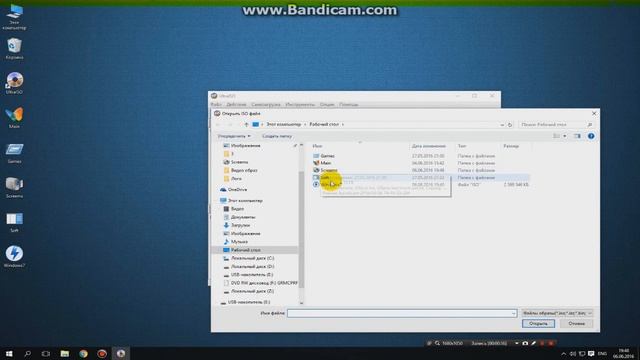Screen dimensions: 640x360
Task: Click Bandicam camera screenshot icon
Action: 525,344
